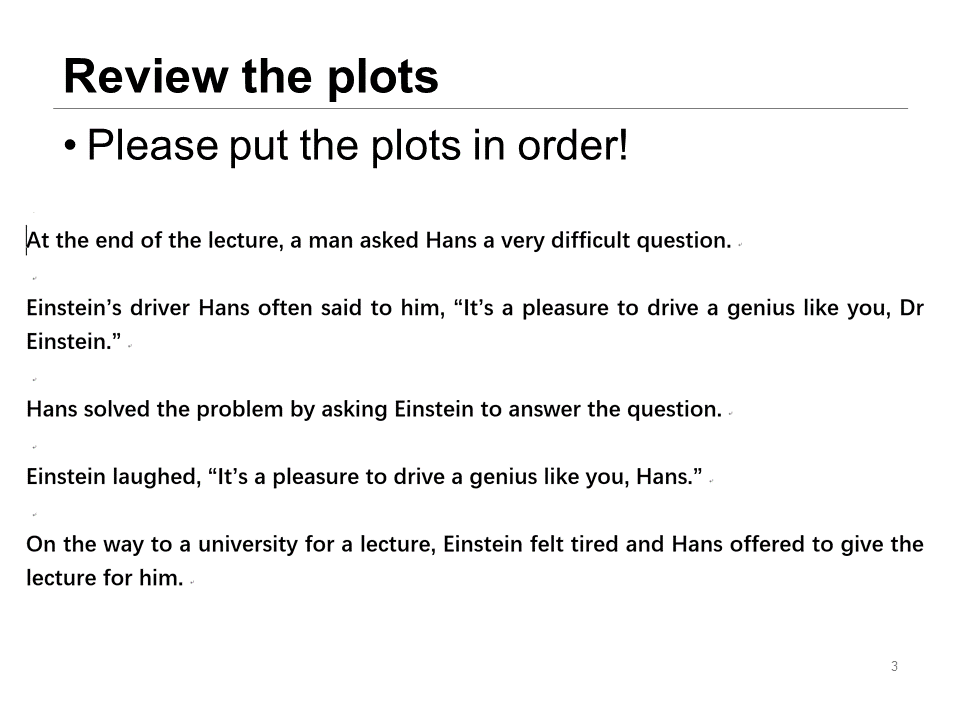
Task: Click the bullet marker before "Please"
Action: 70,147
